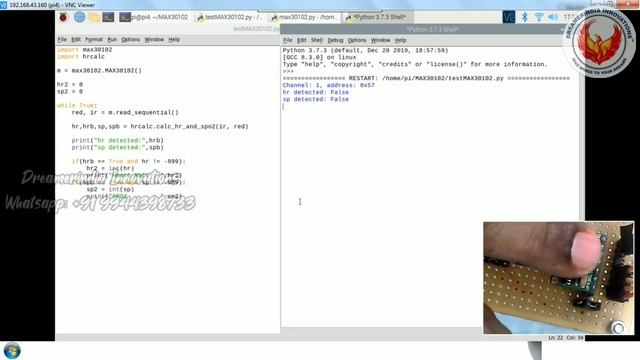Open Options menu in the editor window

click(x=131, y=40)
